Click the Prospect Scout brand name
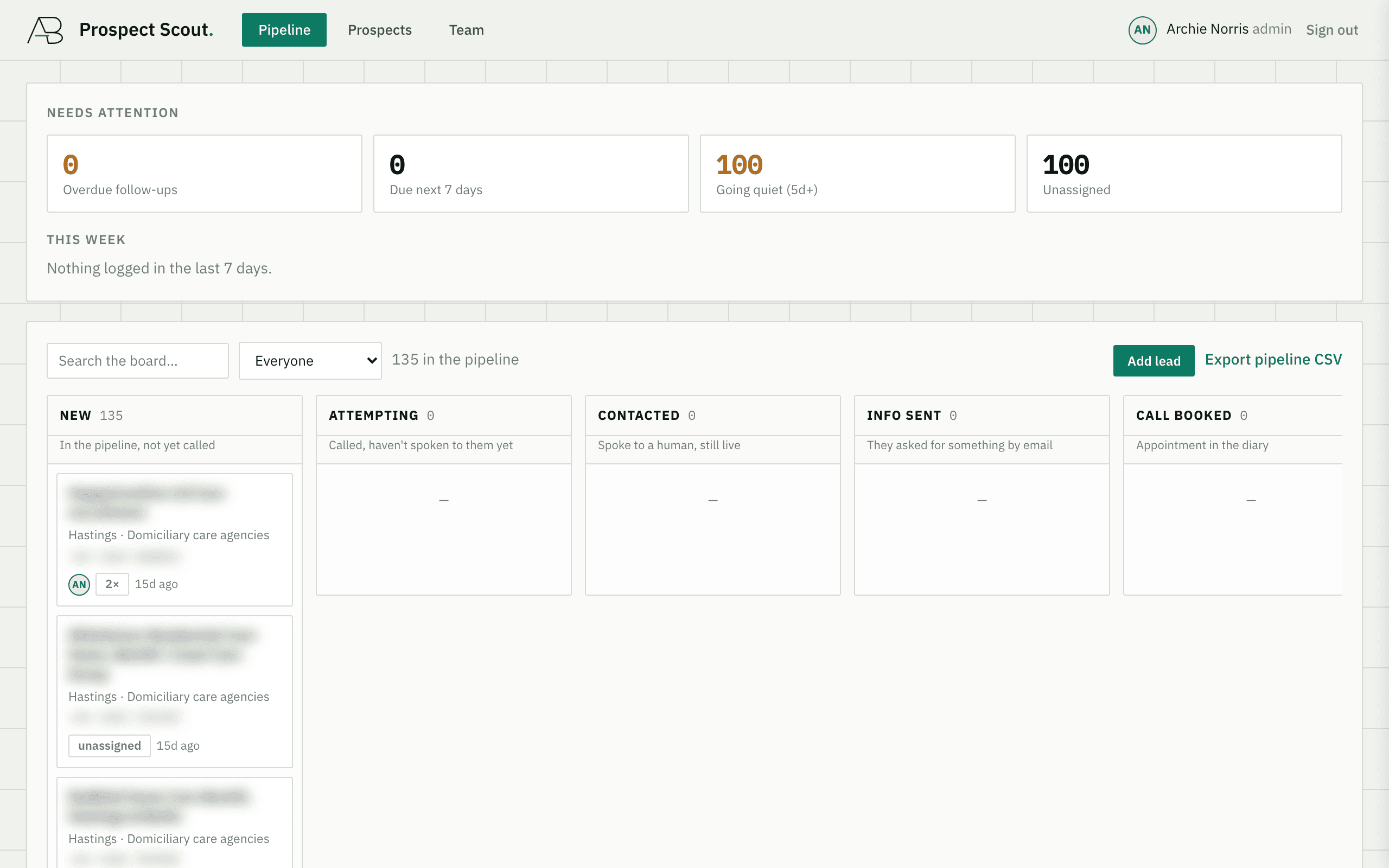The width and height of the screenshot is (1389, 868). click(x=146, y=29)
